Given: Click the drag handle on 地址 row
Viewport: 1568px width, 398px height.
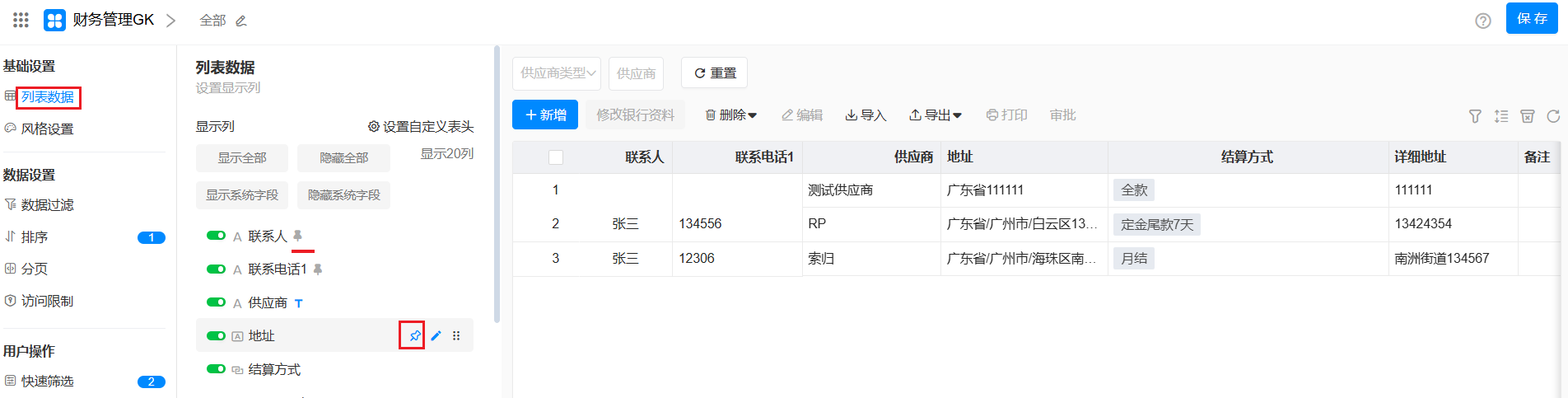Looking at the screenshot, I should (456, 335).
